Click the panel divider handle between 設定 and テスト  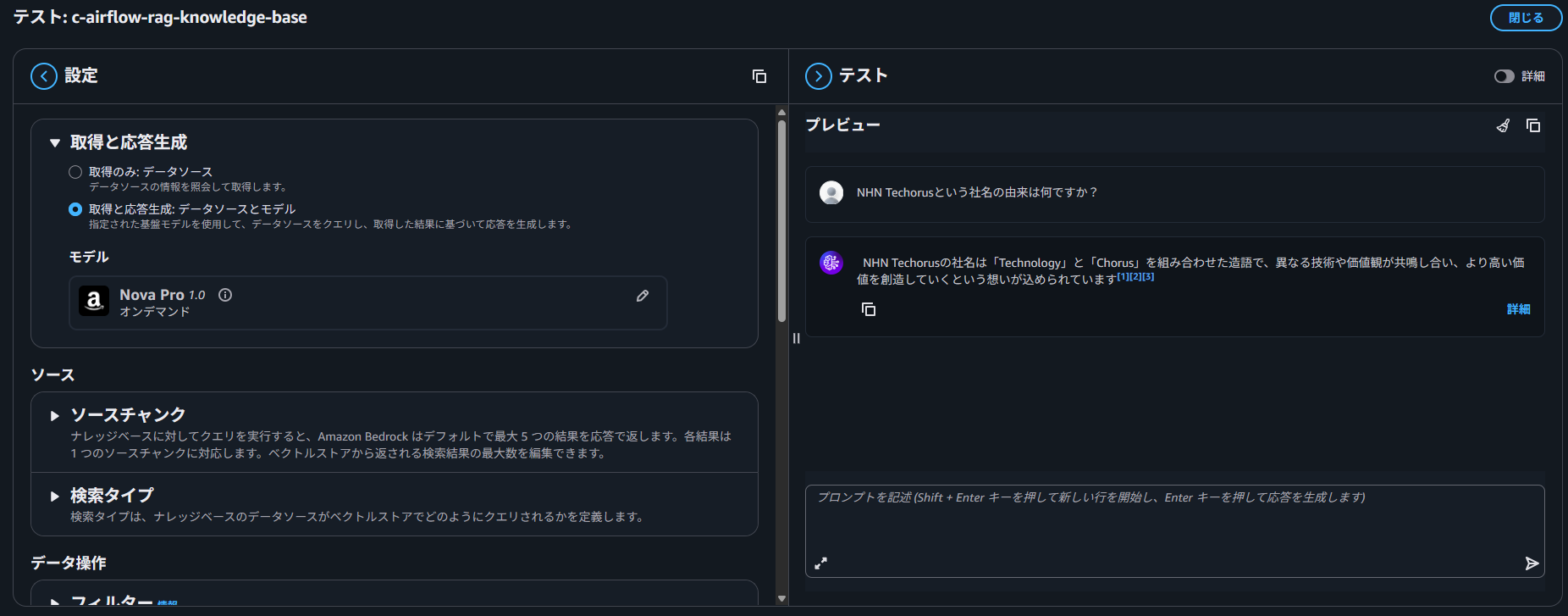(x=797, y=338)
